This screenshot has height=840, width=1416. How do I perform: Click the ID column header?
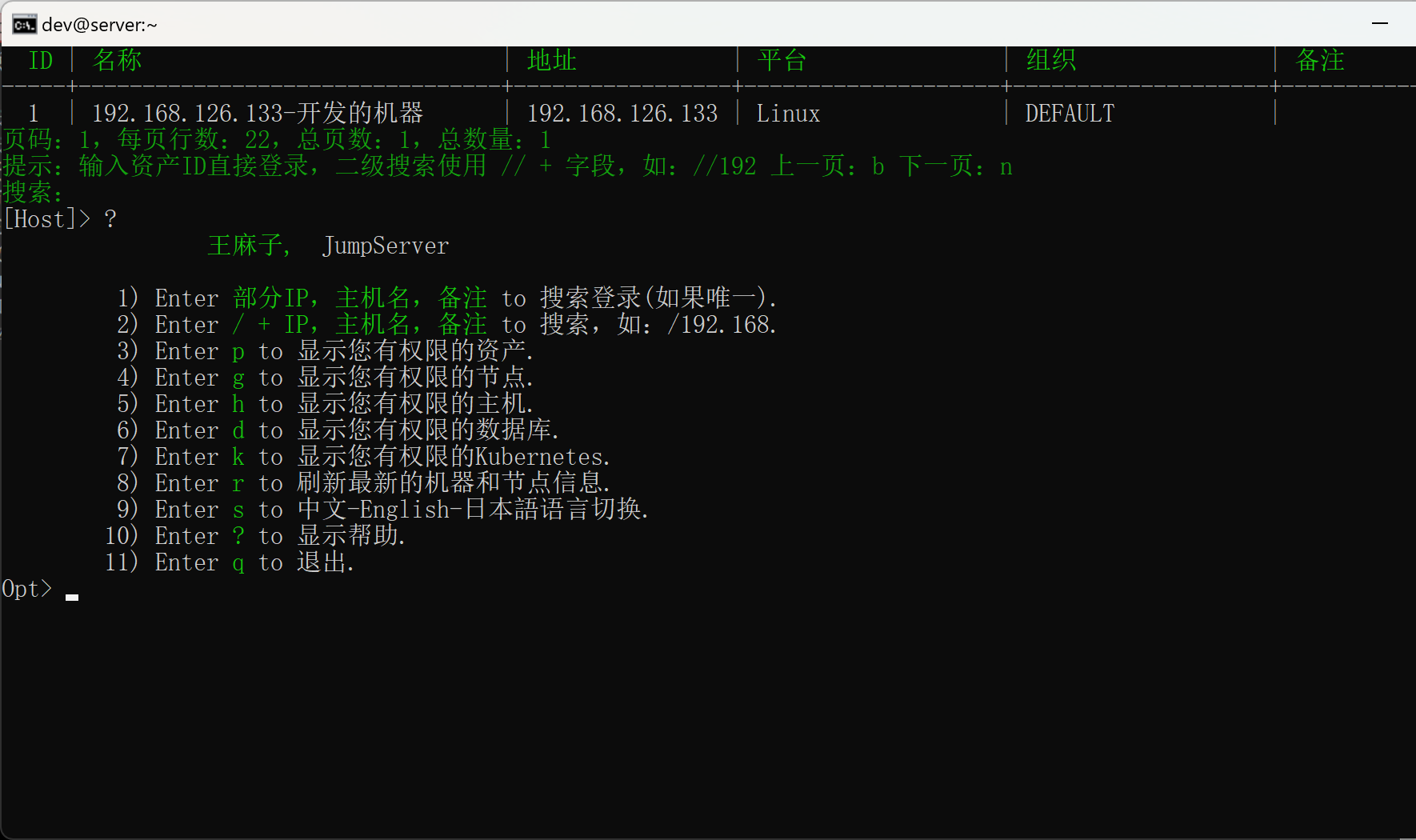coord(40,61)
